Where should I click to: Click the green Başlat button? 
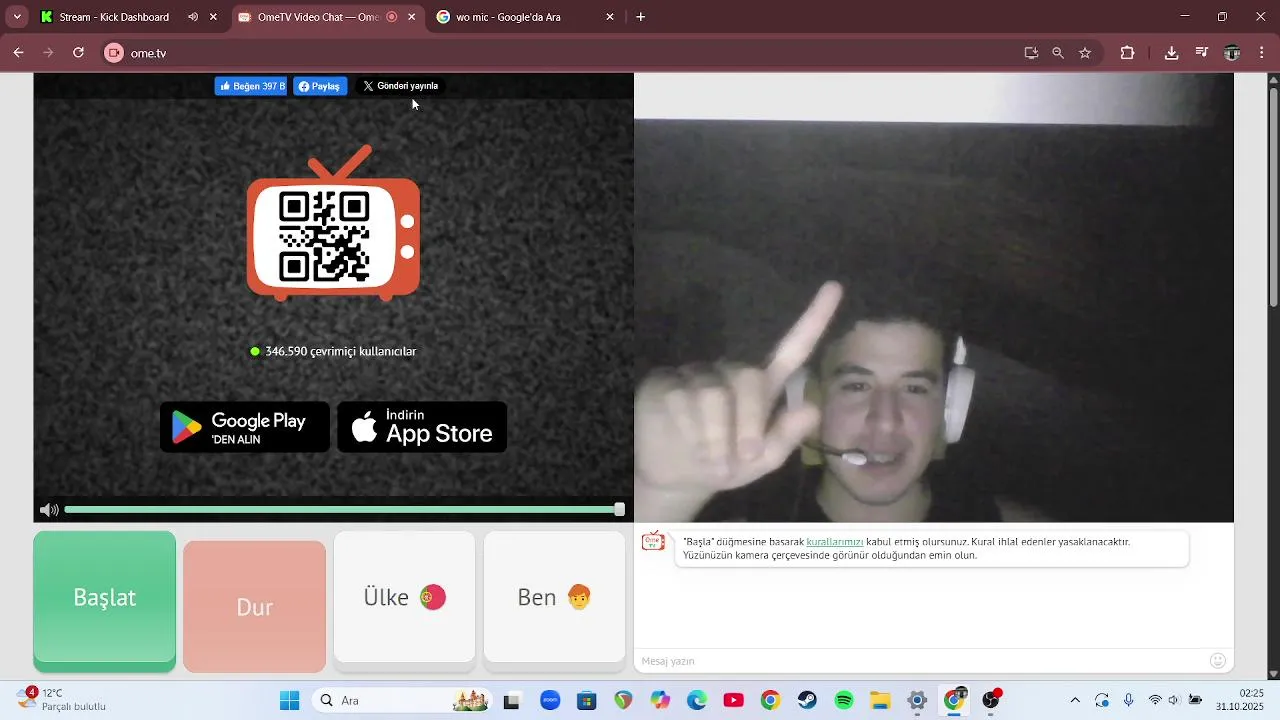pos(104,600)
